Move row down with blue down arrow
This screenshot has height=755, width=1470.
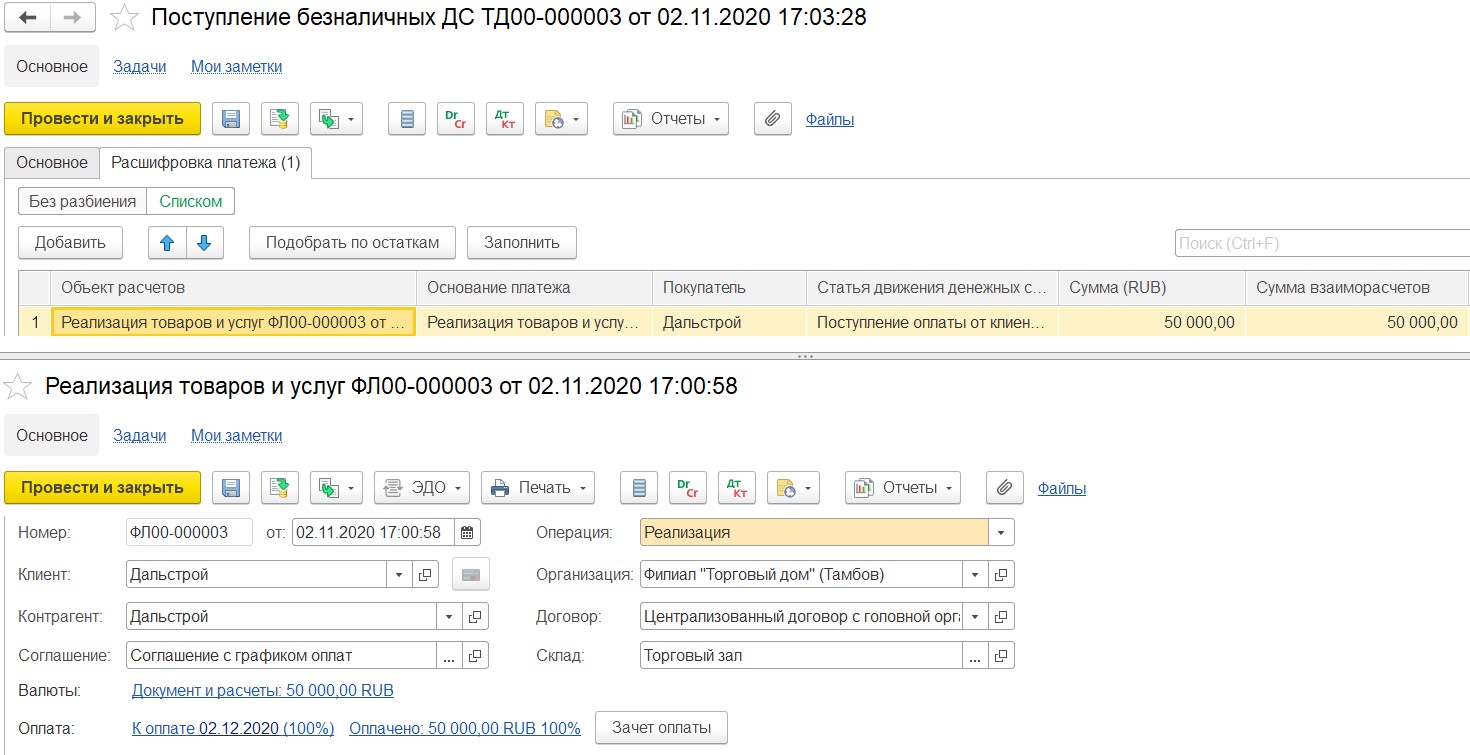coord(204,242)
